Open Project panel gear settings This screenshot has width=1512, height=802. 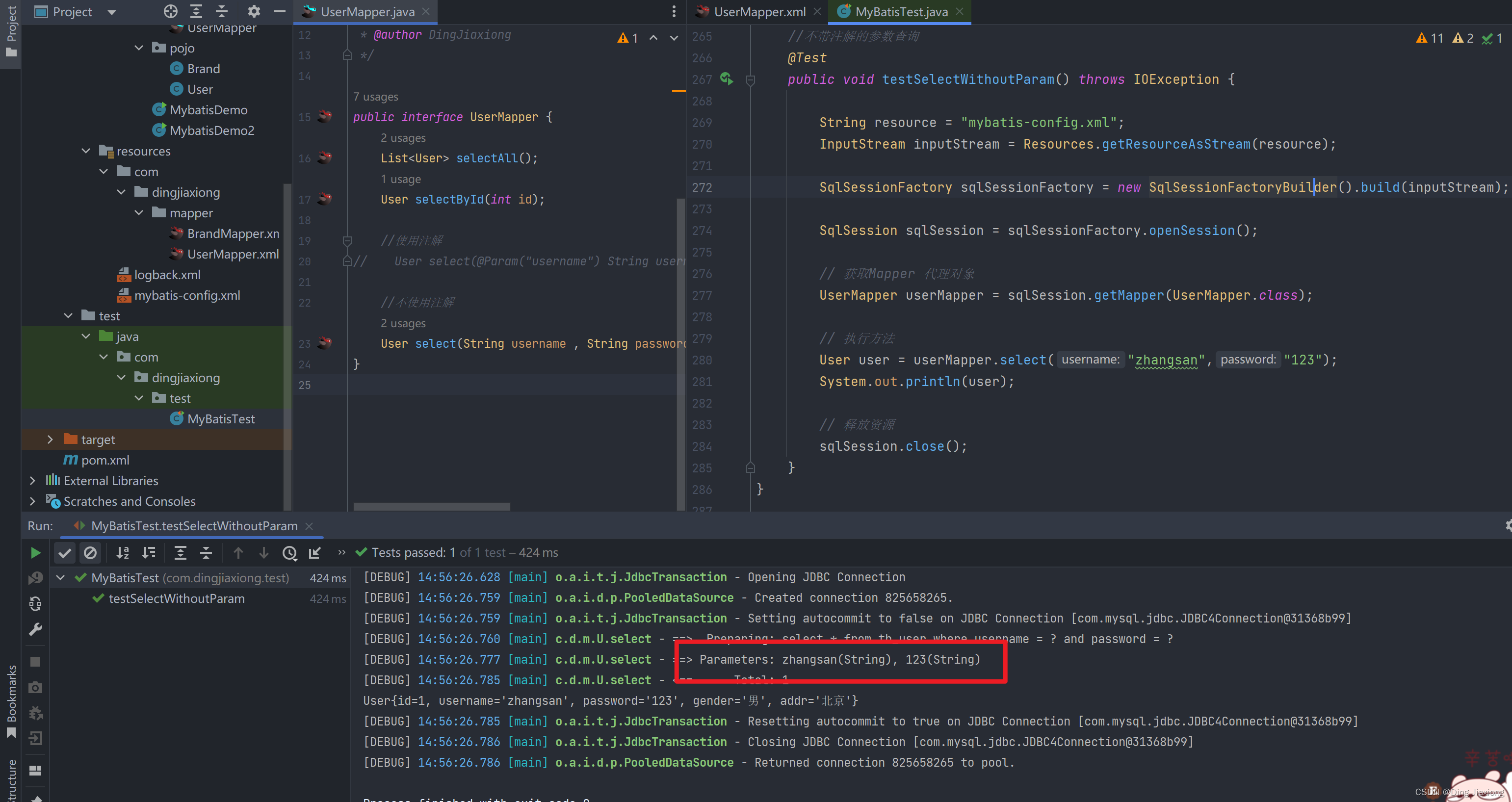[254, 11]
